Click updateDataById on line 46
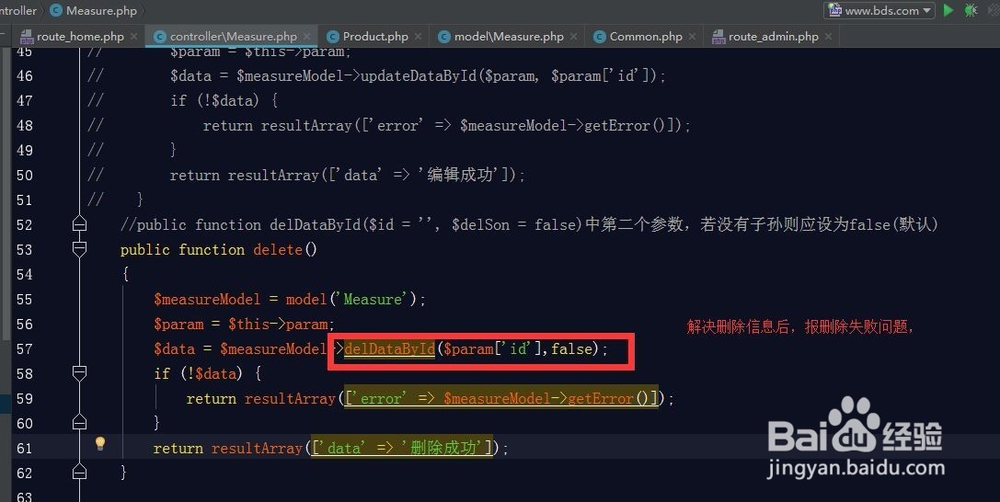The height and width of the screenshot is (502, 1000). point(419,75)
